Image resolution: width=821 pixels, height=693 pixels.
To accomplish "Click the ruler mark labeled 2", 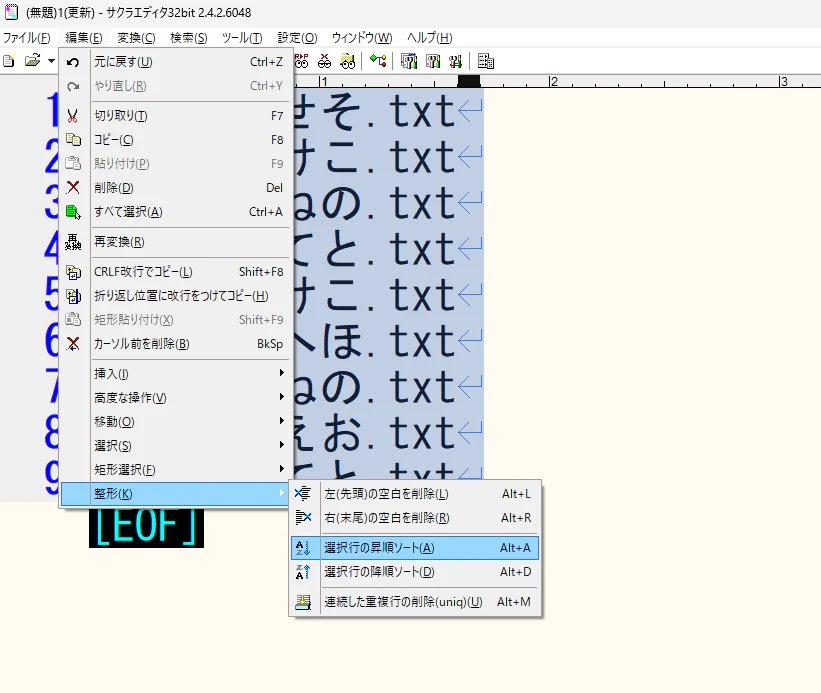I will click(553, 82).
